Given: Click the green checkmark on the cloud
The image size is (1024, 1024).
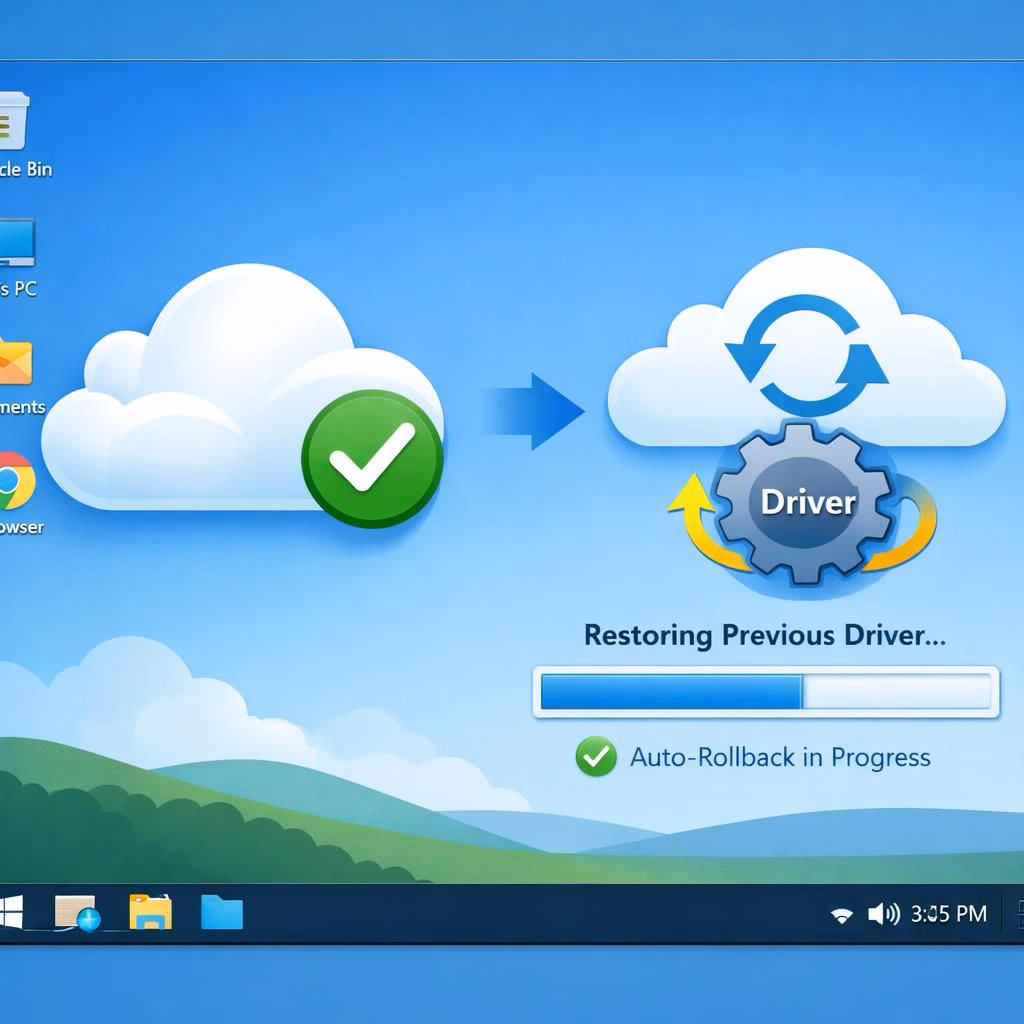Looking at the screenshot, I should 372,458.
